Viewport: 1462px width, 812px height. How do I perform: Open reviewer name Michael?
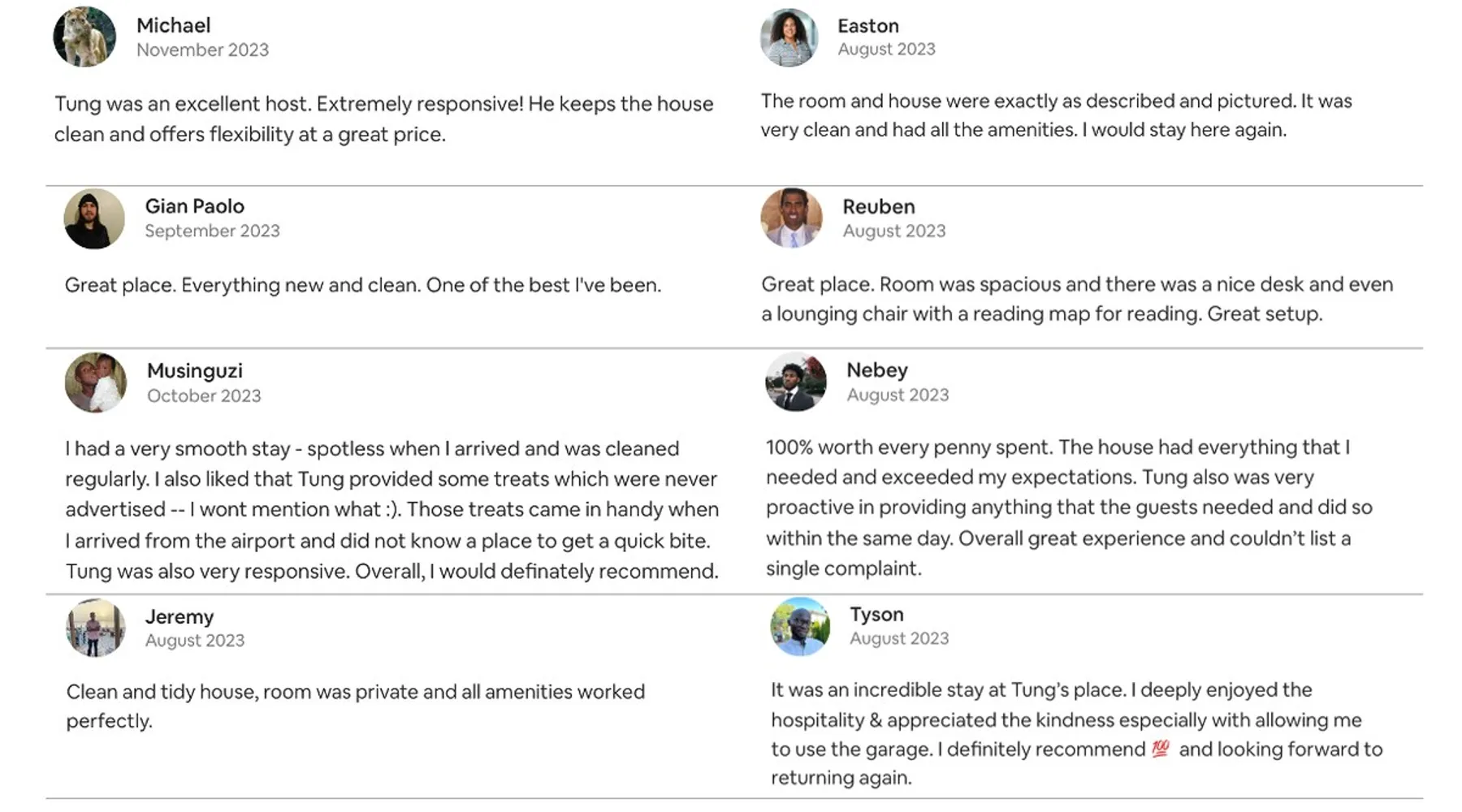(173, 26)
